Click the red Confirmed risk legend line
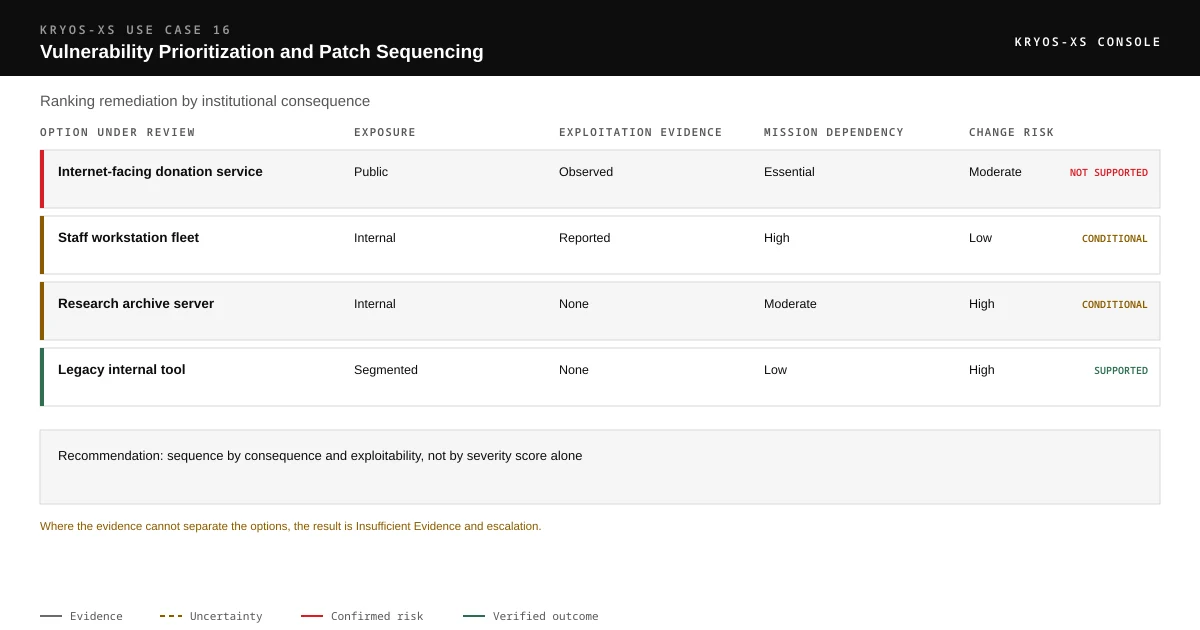This screenshot has height=630, width=1200. (312, 616)
